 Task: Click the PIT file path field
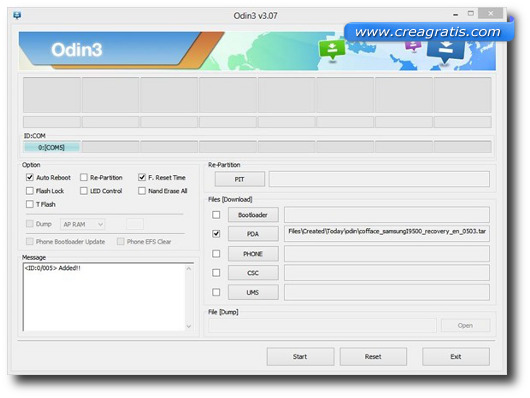pyautogui.click(x=379, y=179)
